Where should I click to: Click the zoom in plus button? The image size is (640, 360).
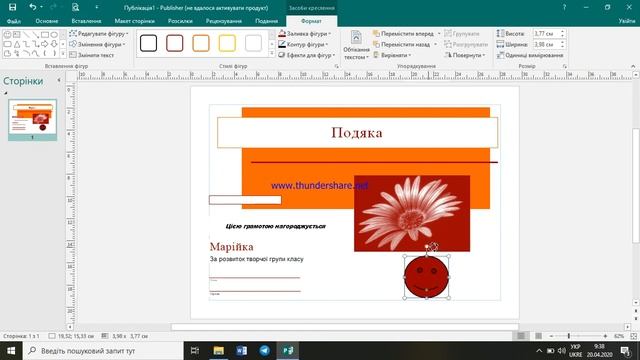(x=605, y=336)
